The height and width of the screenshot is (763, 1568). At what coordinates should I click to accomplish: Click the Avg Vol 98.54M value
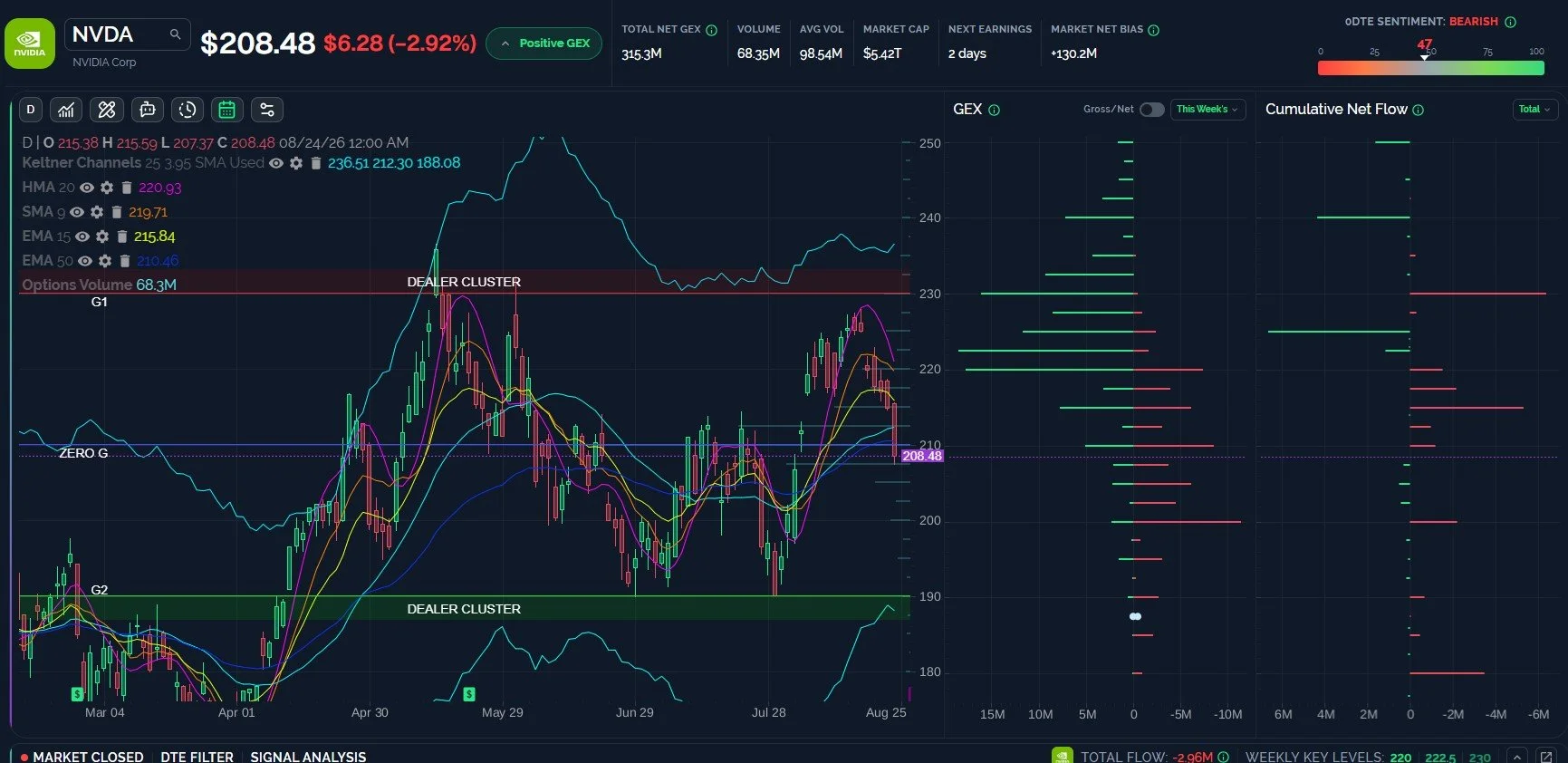click(x=821, y=53)
